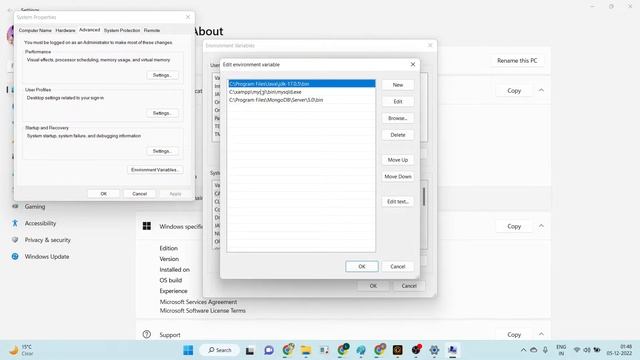This screenshot has width=640, height=360.
Task: Click Rename this PC button
Action: pyautogui.click(x=517, y=60)
